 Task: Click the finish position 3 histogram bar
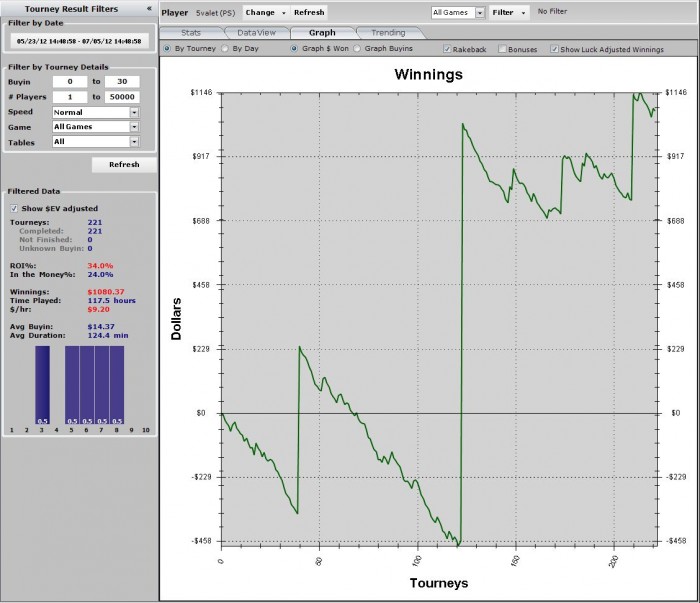coord(42,385)
